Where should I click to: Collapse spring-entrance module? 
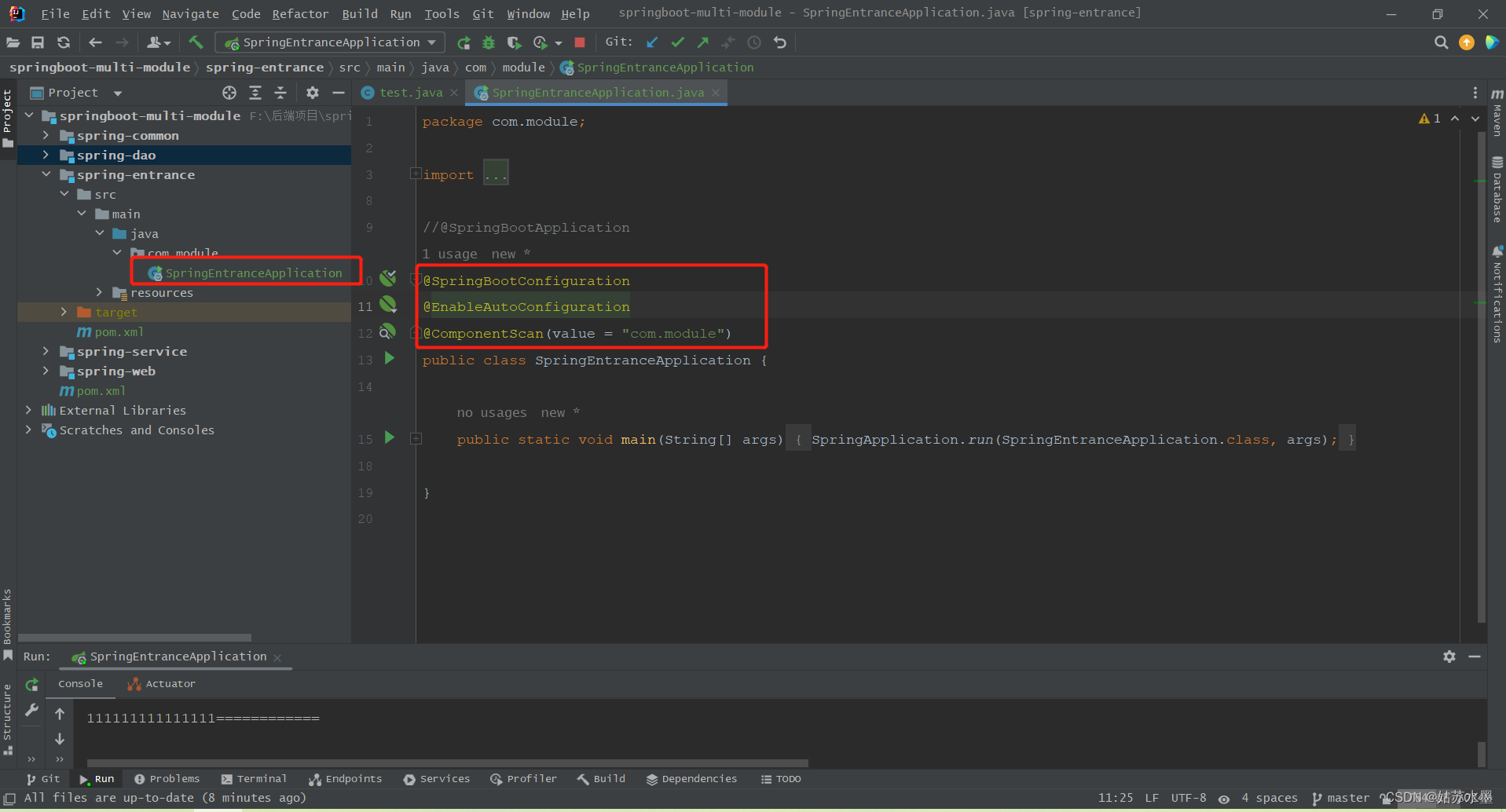pos(46,174)
